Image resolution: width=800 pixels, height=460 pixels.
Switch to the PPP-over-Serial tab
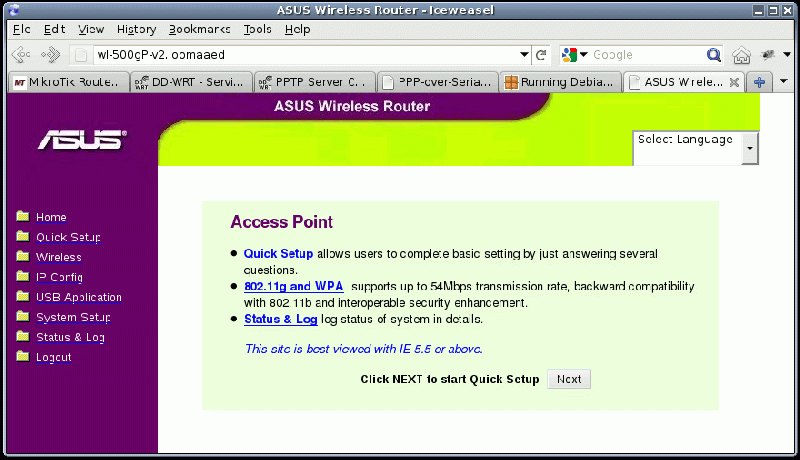[x=438, y=82]
